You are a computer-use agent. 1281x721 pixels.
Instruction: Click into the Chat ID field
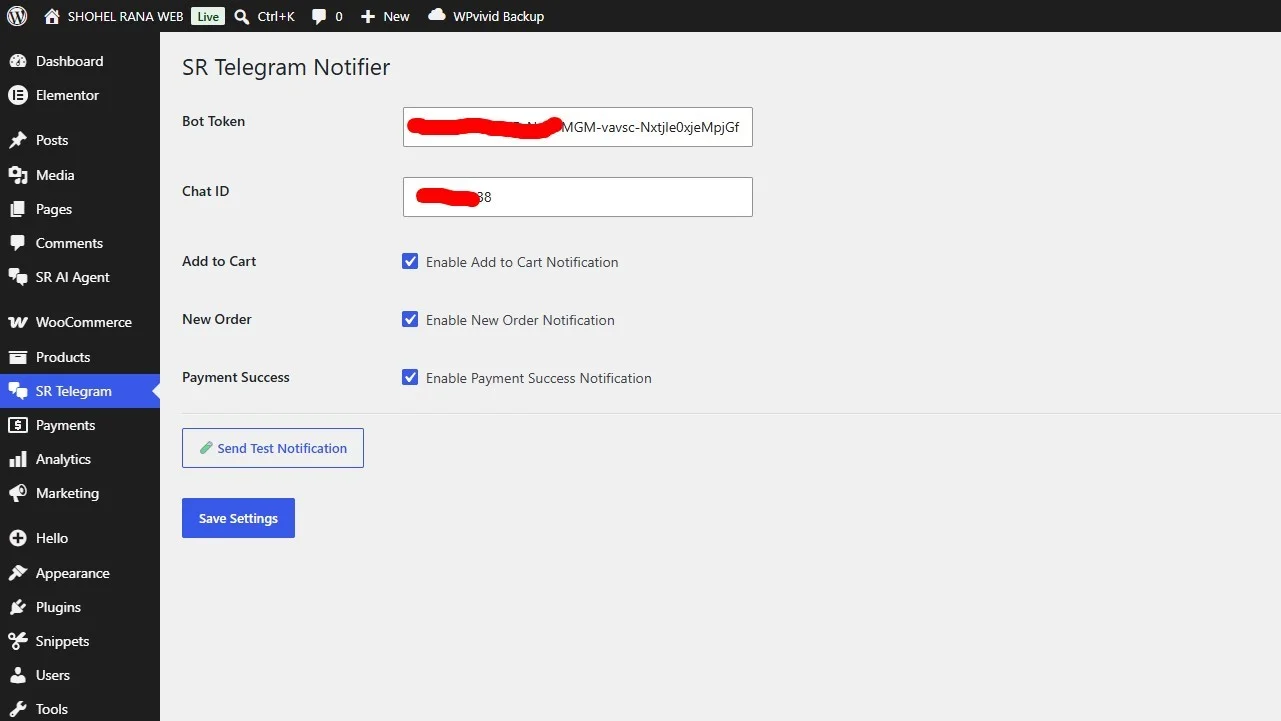point(578,197)
